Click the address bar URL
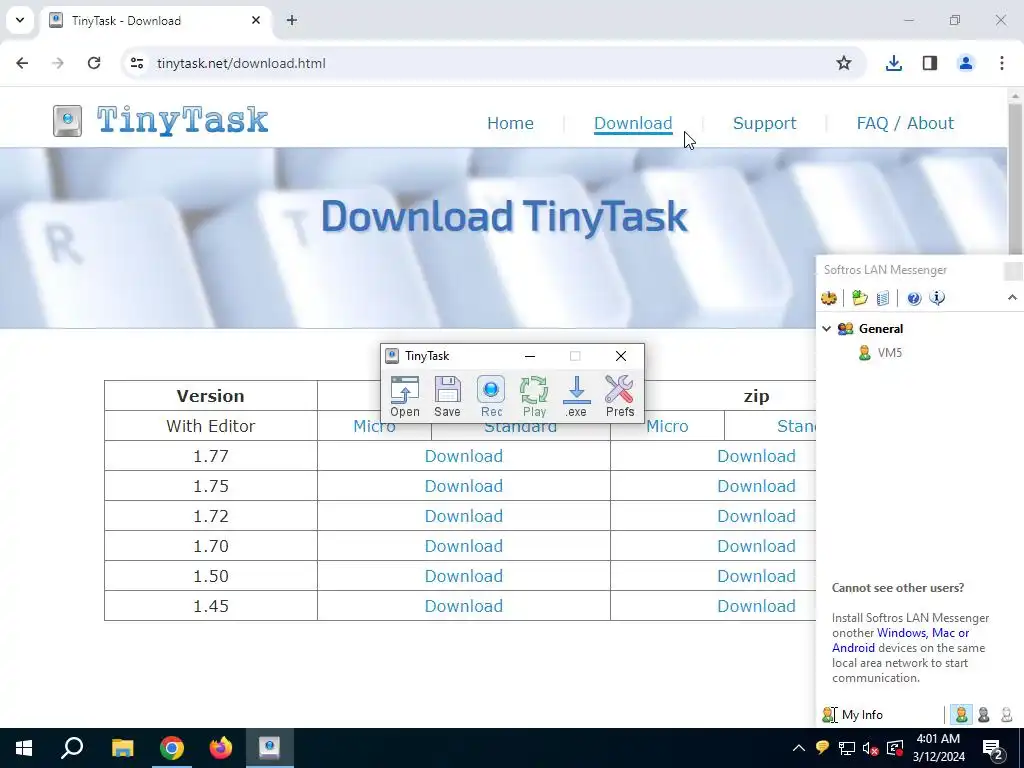Viewport: 1024px width, 768px height. tap(241, 63)
